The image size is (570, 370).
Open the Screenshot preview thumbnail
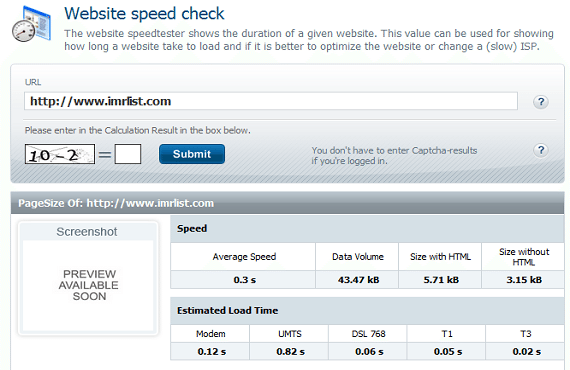(x=88, y=278)
